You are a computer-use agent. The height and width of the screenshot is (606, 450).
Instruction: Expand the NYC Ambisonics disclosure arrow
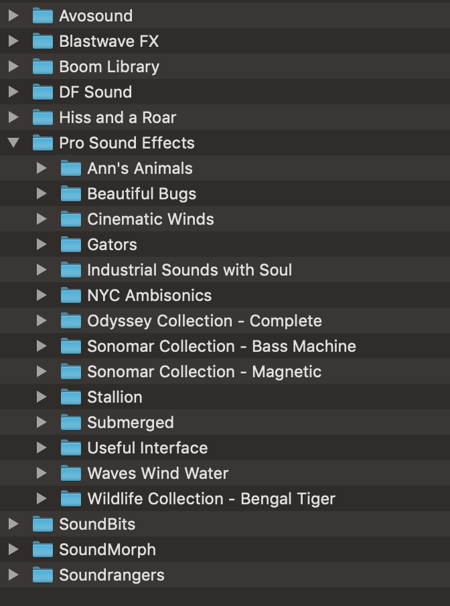pyautogui.click(x=42, y=295)
